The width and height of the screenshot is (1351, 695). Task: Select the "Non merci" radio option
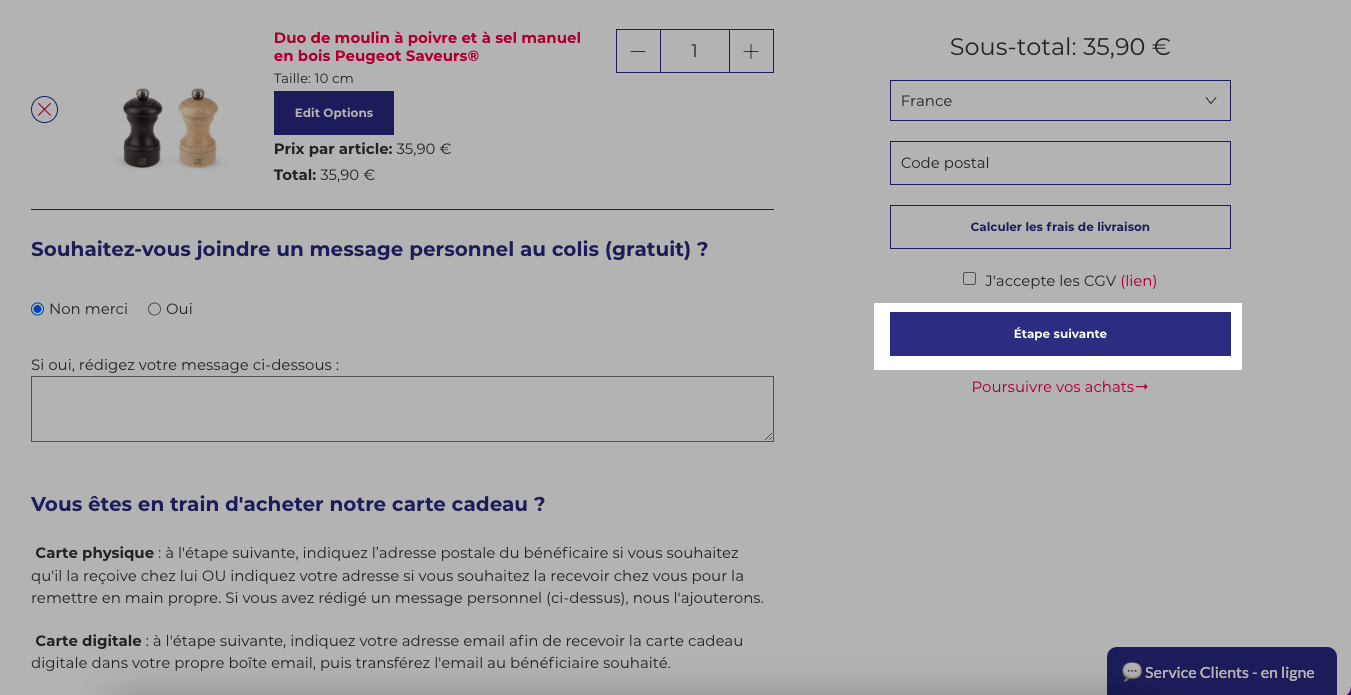[x=38, y=309]
